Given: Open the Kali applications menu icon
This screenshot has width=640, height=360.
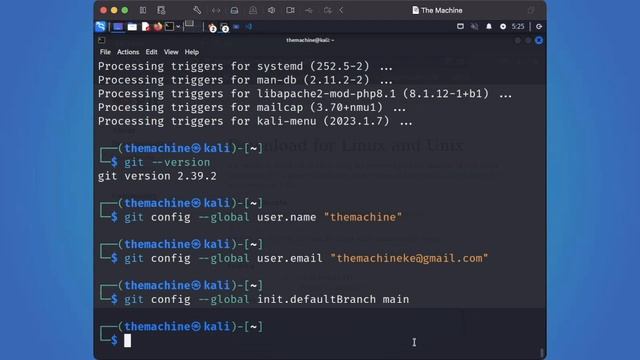Looking at the screenshot, I should pyautogui.click(x=100, y=27).
